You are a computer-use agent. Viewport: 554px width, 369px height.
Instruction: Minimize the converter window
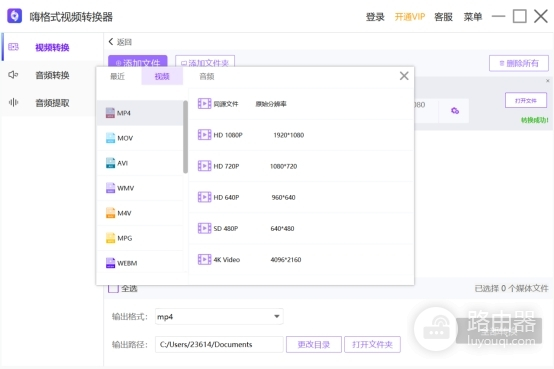(498, 16)
